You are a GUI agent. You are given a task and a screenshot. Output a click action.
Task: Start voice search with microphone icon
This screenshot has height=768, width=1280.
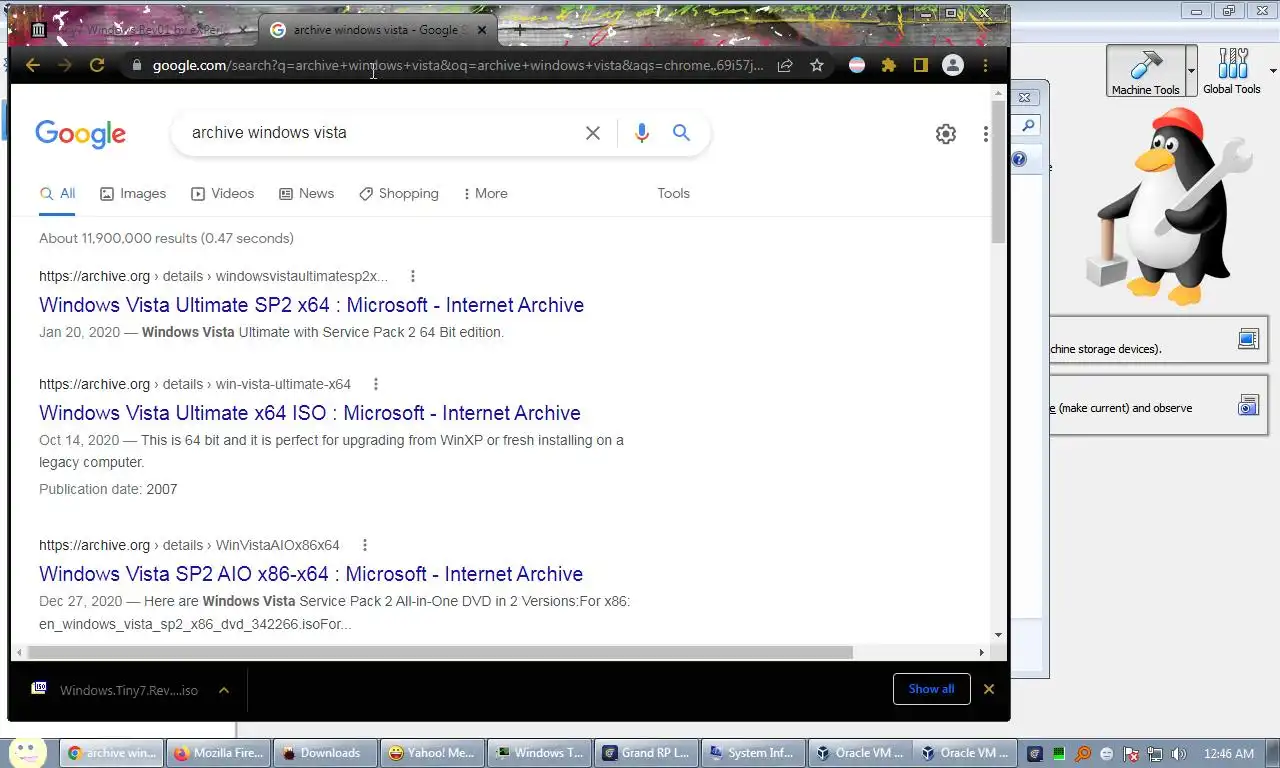click(x=642, y=133)
